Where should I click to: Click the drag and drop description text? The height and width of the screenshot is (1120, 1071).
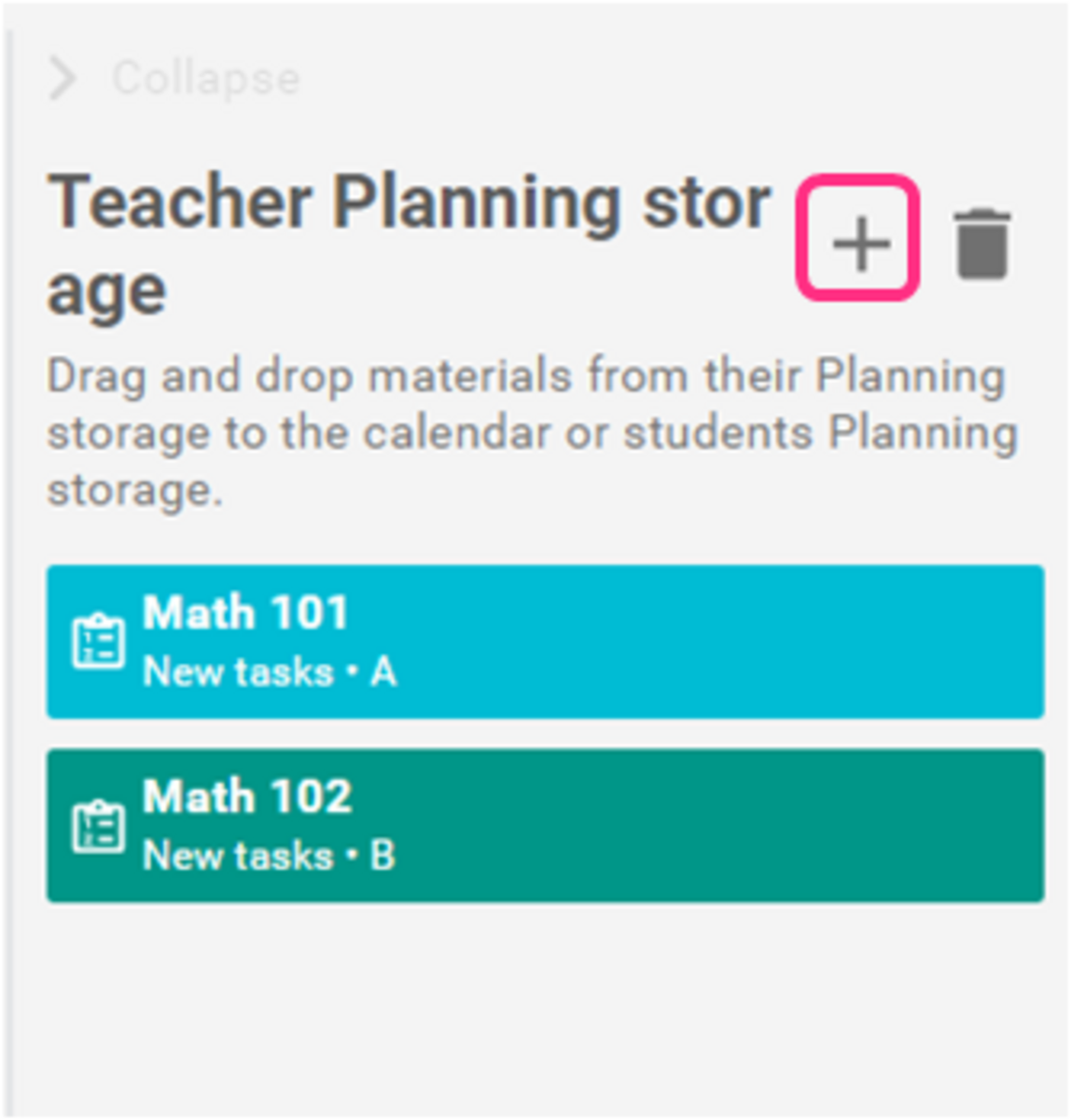(x=532, y=432)
